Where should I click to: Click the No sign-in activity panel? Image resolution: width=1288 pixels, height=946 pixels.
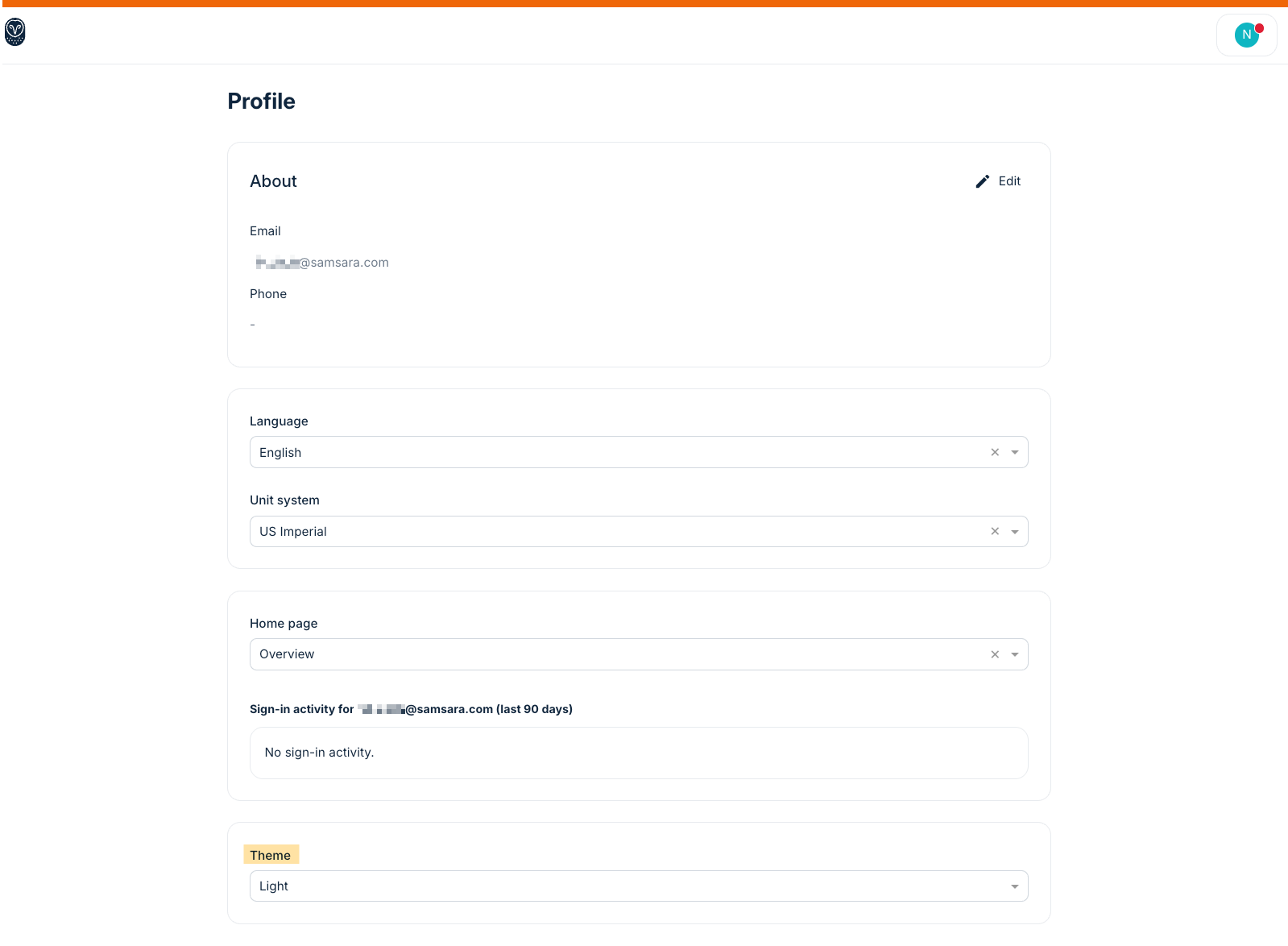click(639, 753)
